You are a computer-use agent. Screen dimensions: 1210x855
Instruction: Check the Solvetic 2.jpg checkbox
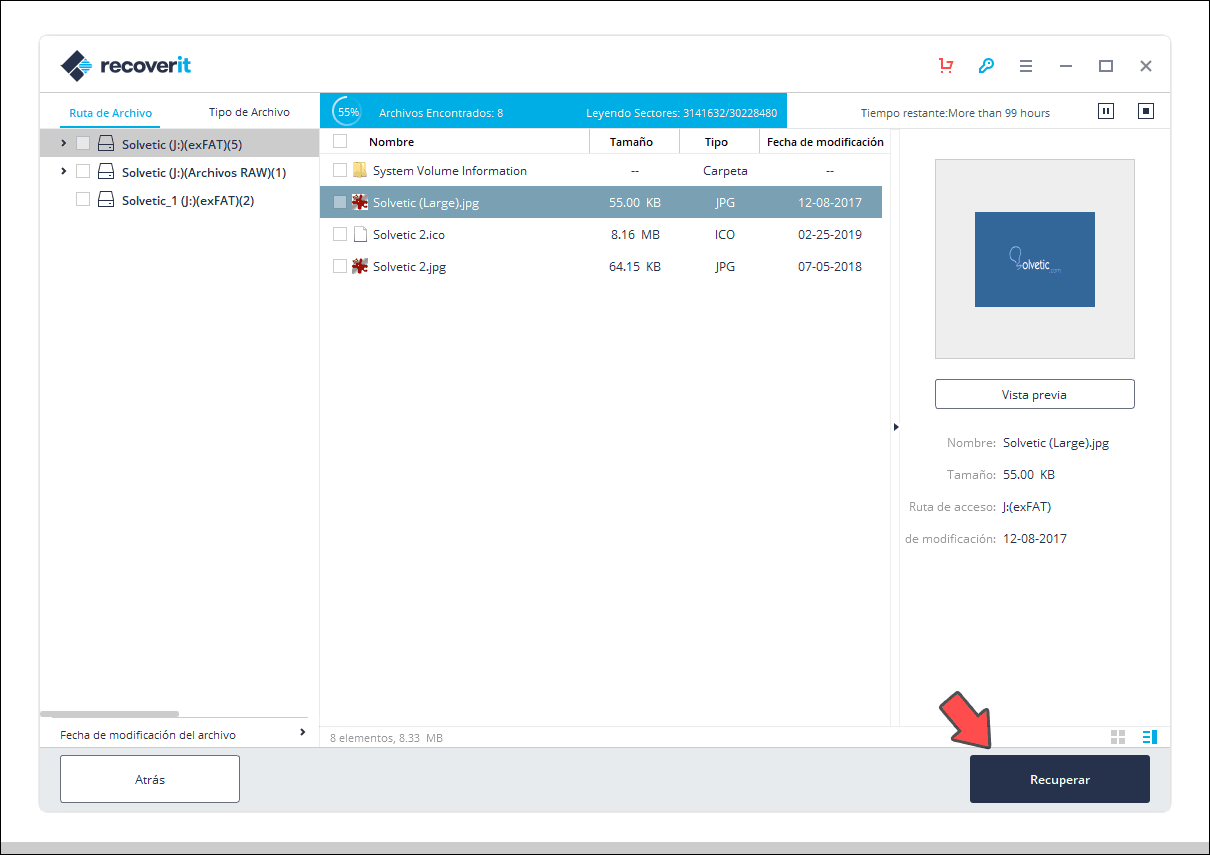click(340, 266)
